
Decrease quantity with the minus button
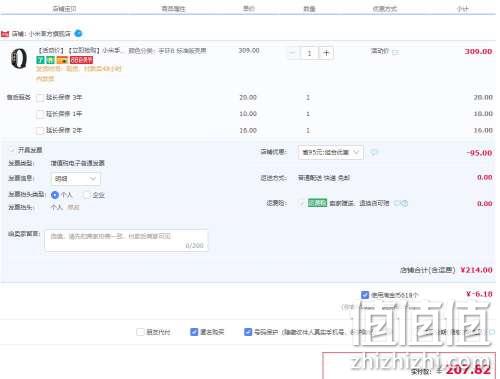click(x=293, y=53)
